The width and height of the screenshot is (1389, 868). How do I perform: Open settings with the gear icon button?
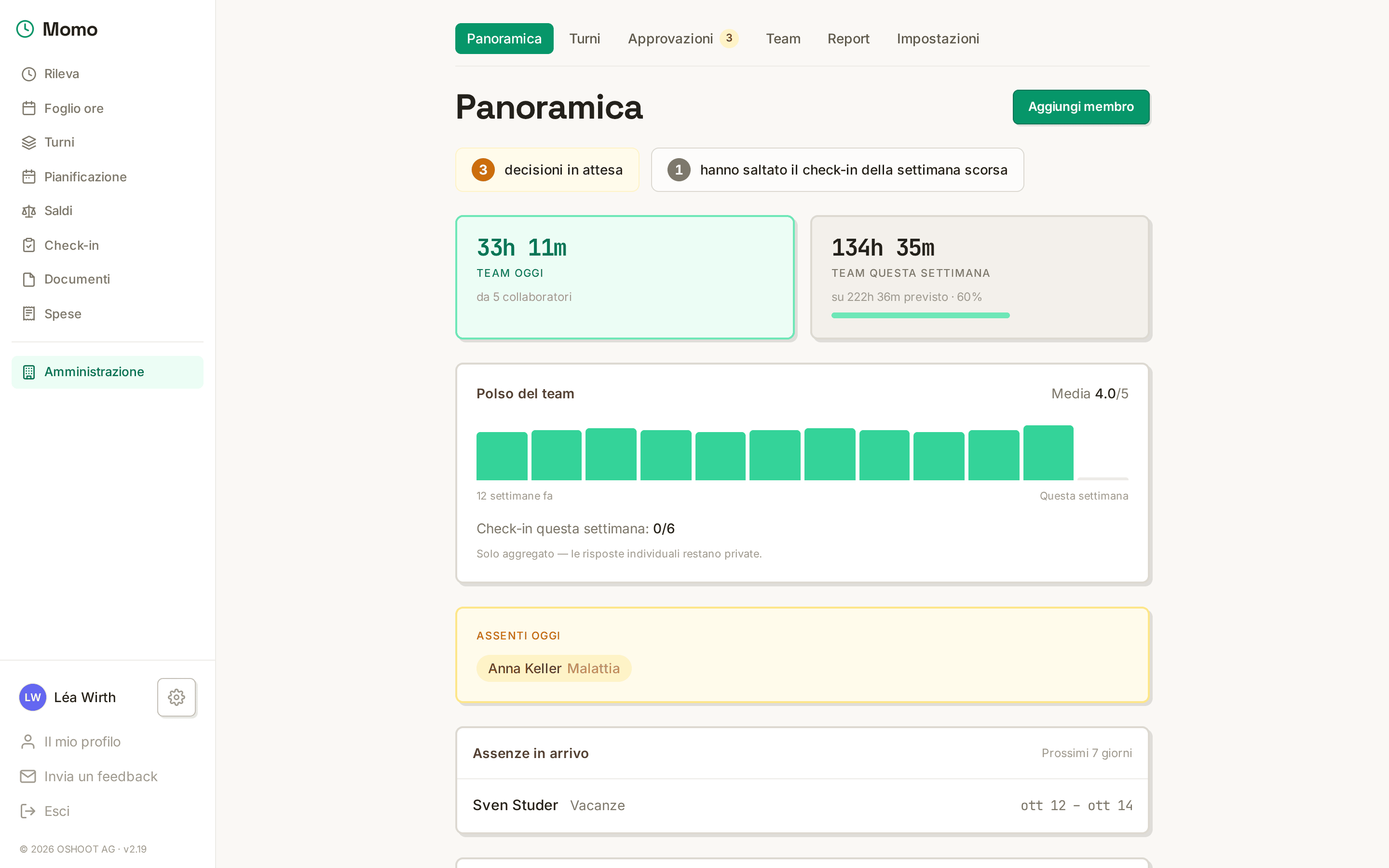[176, 697]
